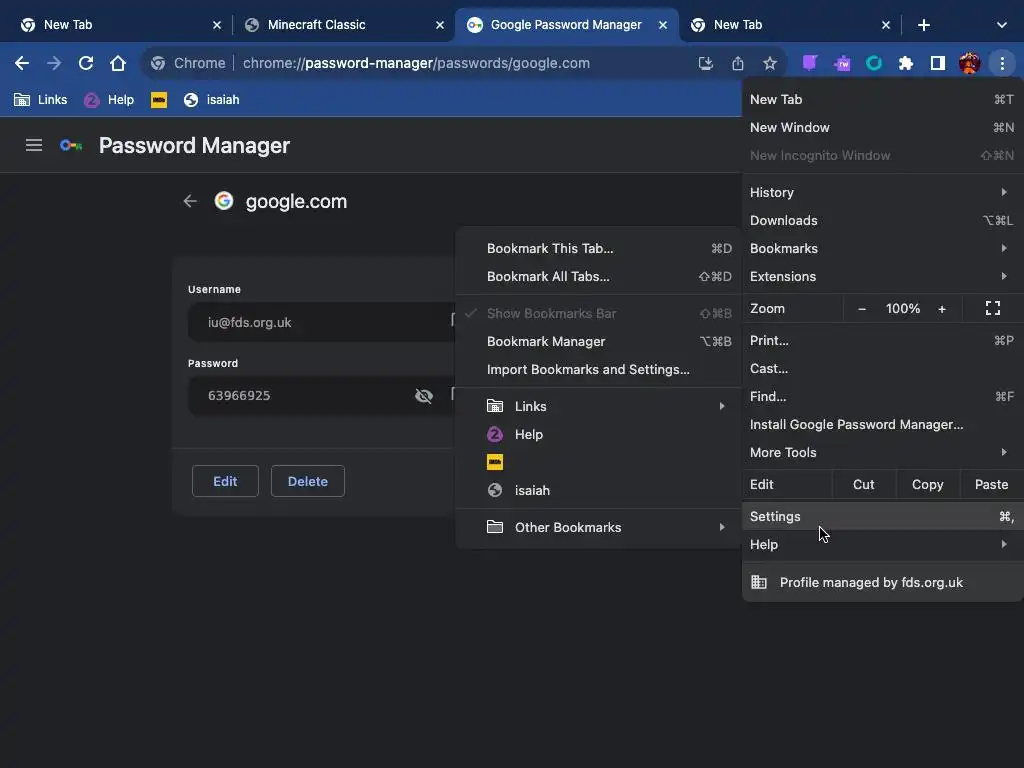The width and height of the screenshot is (1024, 768).
Task: Increase zoom with plus button
Action: click(942, 309)
